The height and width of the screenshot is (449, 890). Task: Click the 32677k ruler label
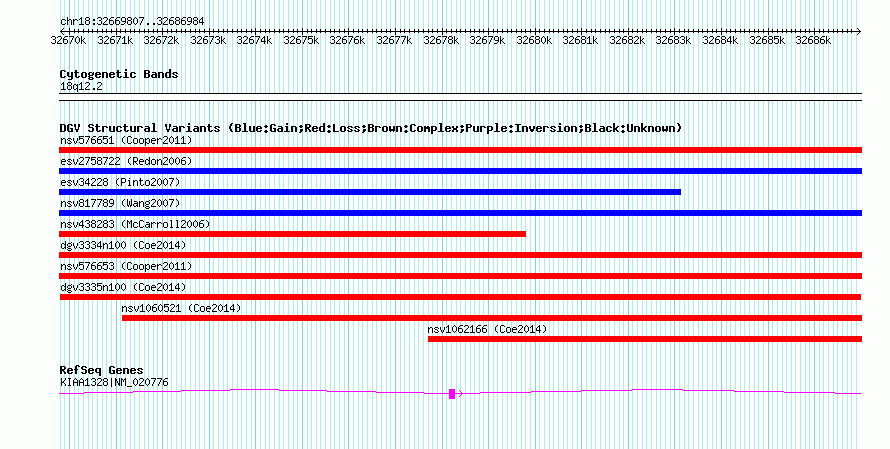[x=394, y=40]
